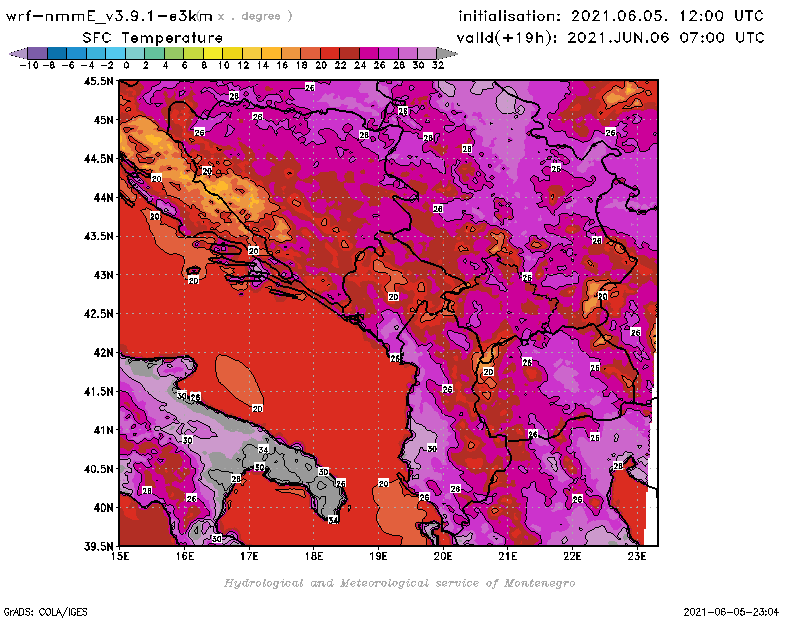Screen dimensions: 800x618
Task: Click the '45.5N' latitude axis label
Action: (98, 81)
